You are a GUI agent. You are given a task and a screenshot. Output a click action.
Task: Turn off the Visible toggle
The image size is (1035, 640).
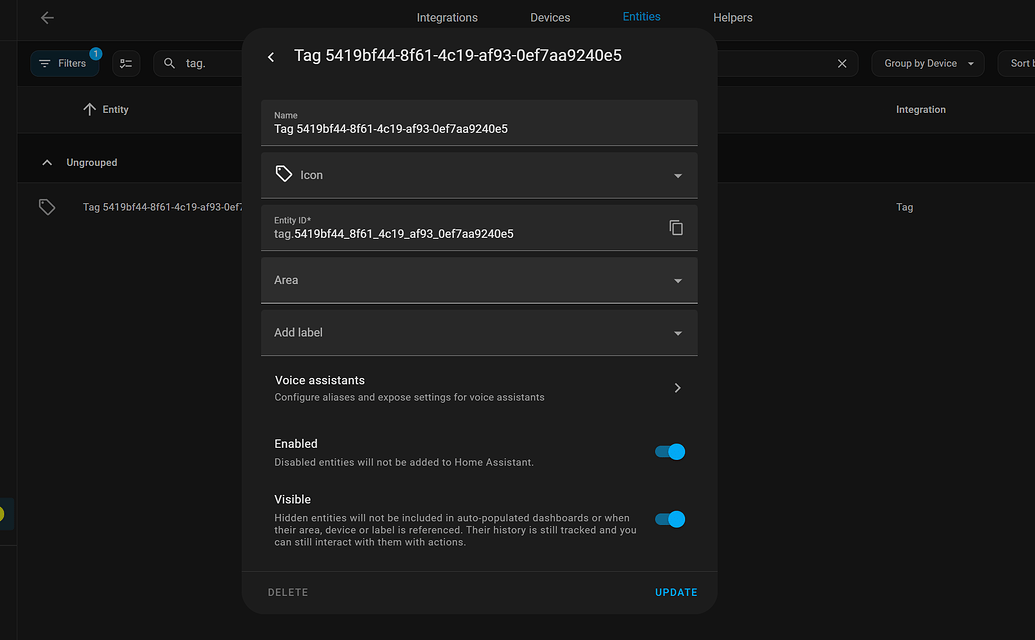click(669, 519)
